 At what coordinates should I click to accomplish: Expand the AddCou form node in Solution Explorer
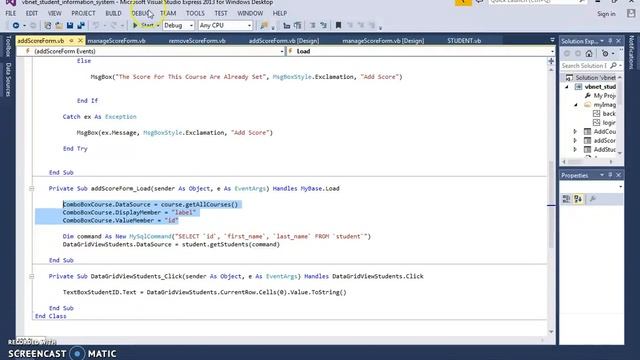click(x=575, y=131)
